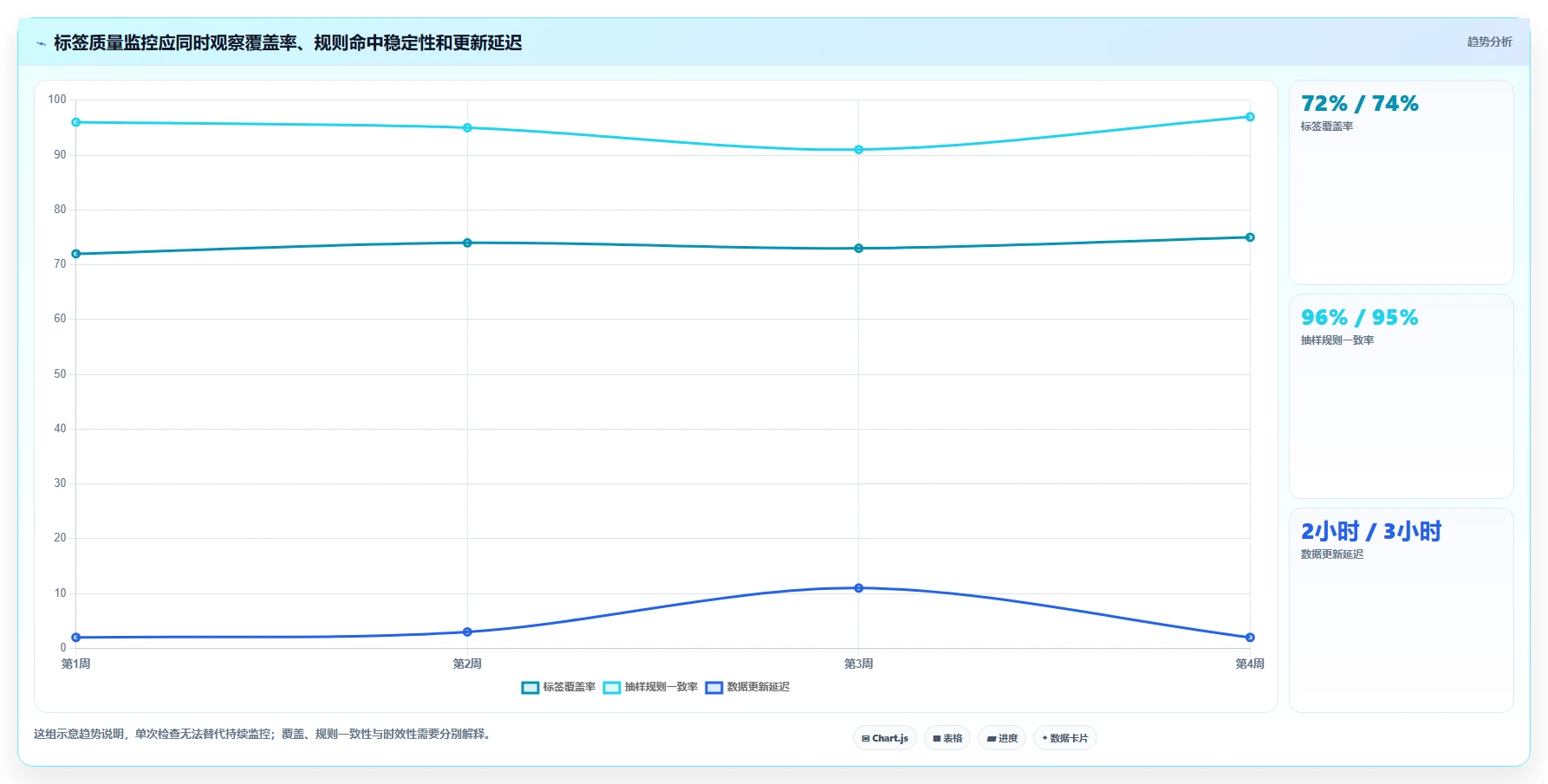
Task: Click the 第2周 x-axis label
Action: tap(467, 664)
